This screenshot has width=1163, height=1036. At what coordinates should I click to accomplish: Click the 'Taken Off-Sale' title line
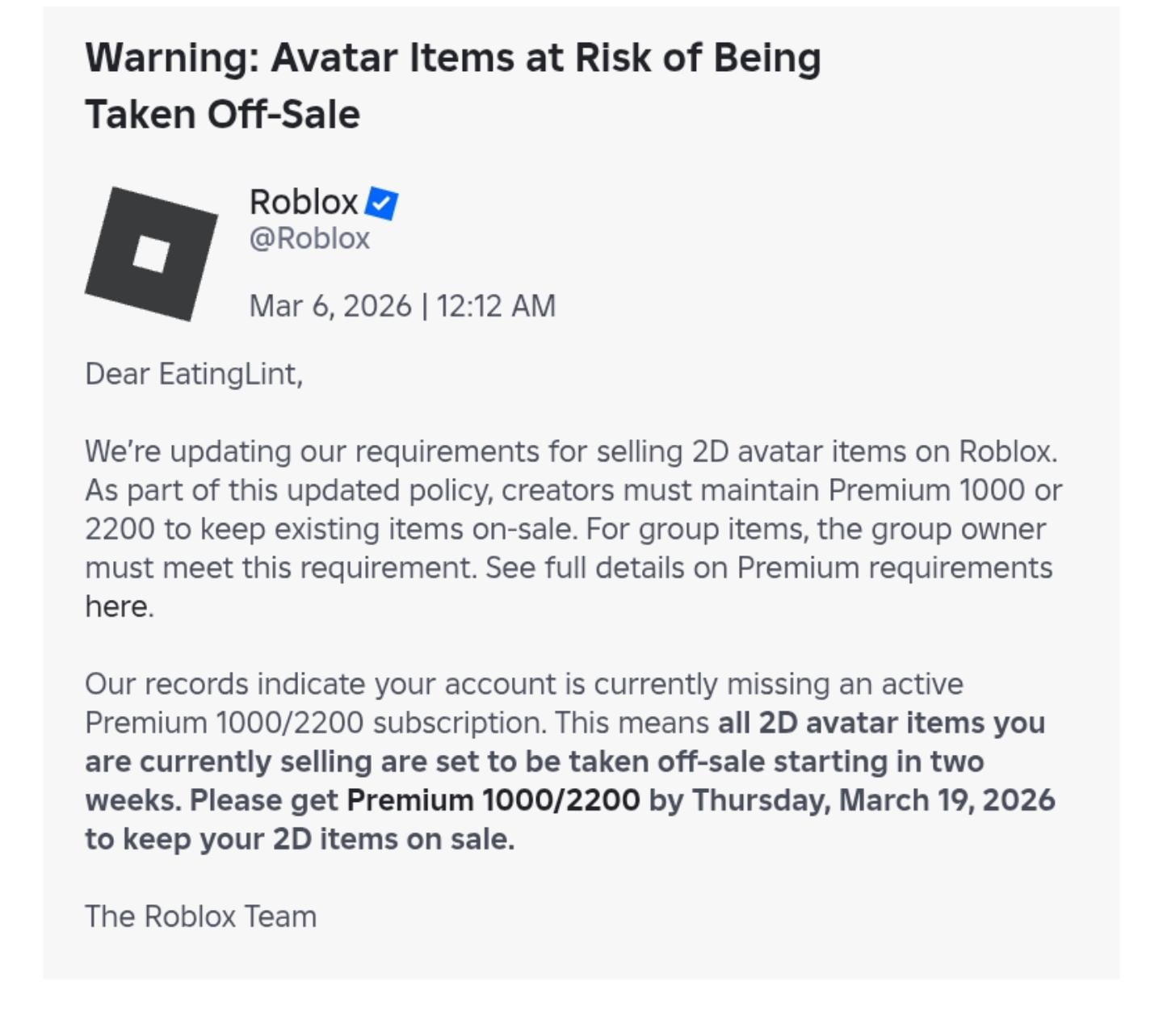(222, 115)
